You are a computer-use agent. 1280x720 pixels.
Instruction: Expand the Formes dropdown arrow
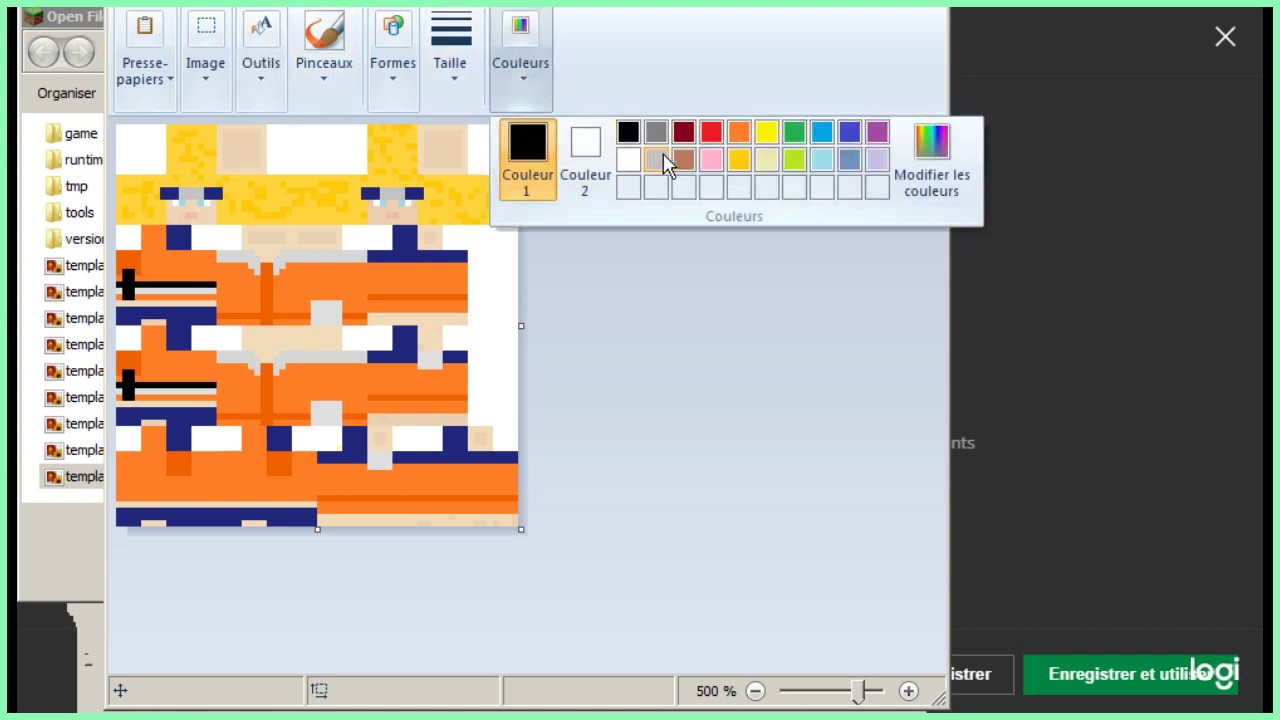(x=393, y=80)
